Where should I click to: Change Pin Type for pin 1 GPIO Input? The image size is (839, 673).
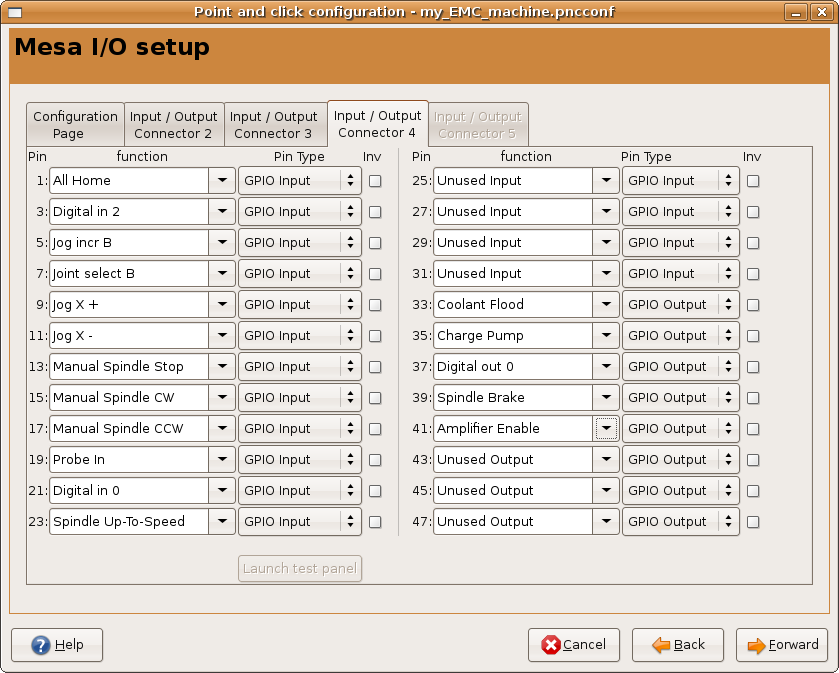[x=300, y=180]
